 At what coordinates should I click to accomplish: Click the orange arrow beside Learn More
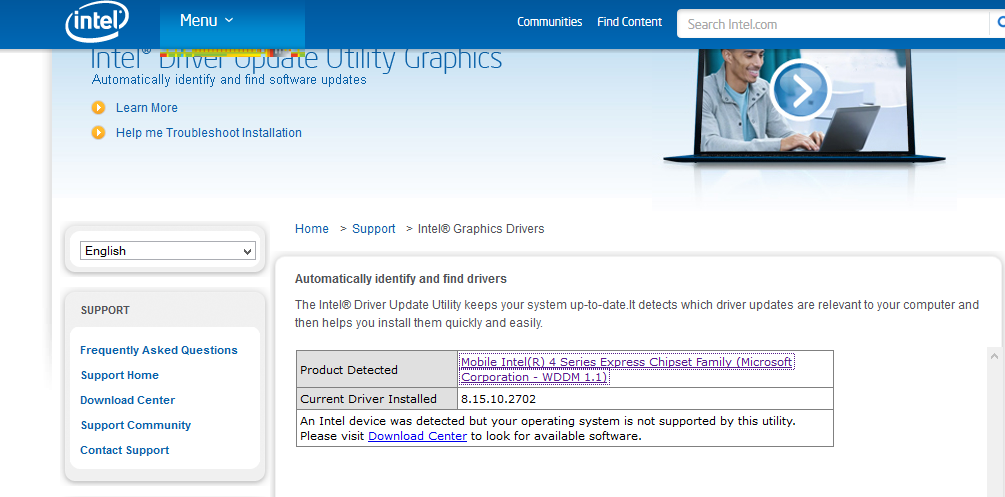pos(98,108)
